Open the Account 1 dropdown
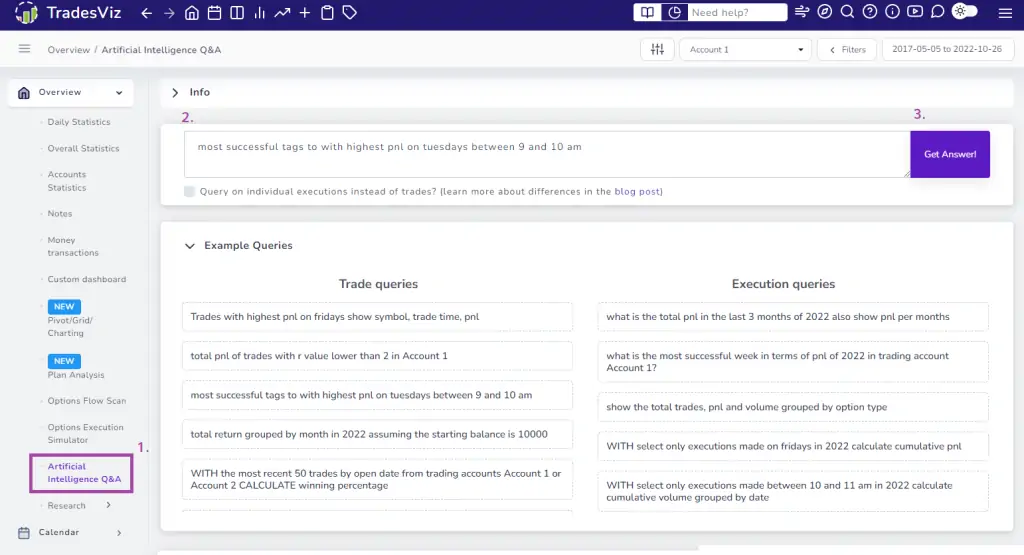This screenshot has height=555, width=1024. point(745,50)
